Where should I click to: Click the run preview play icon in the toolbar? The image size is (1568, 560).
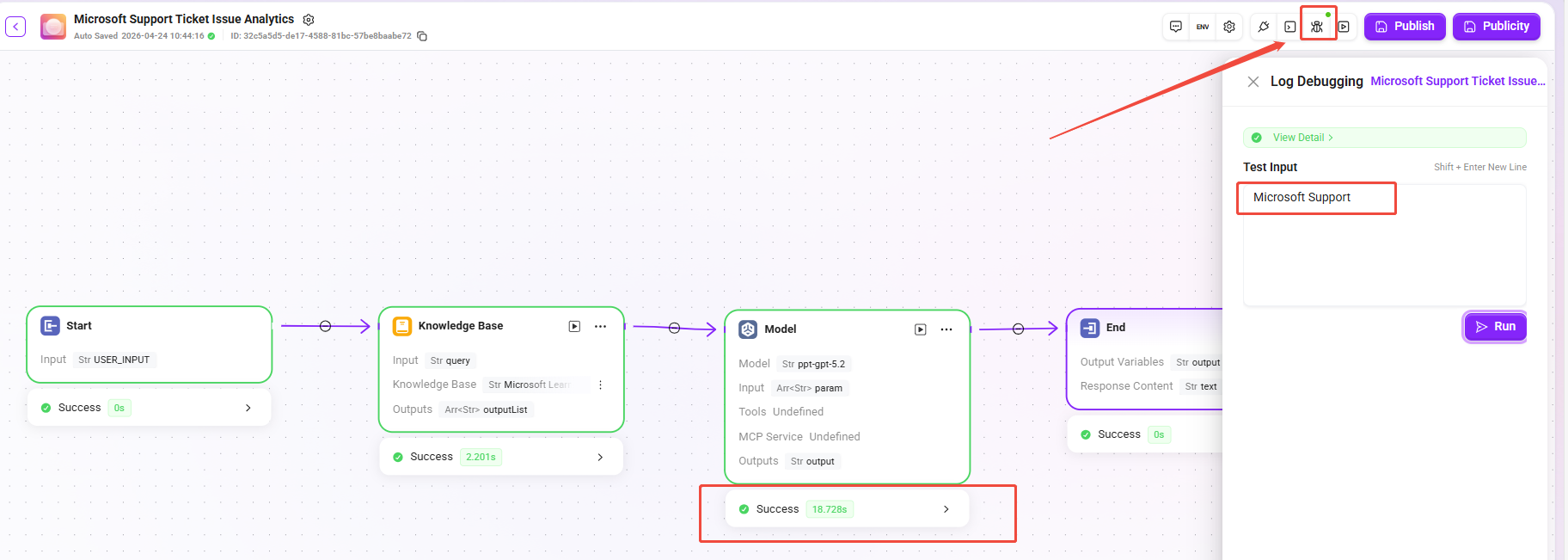1344,27
